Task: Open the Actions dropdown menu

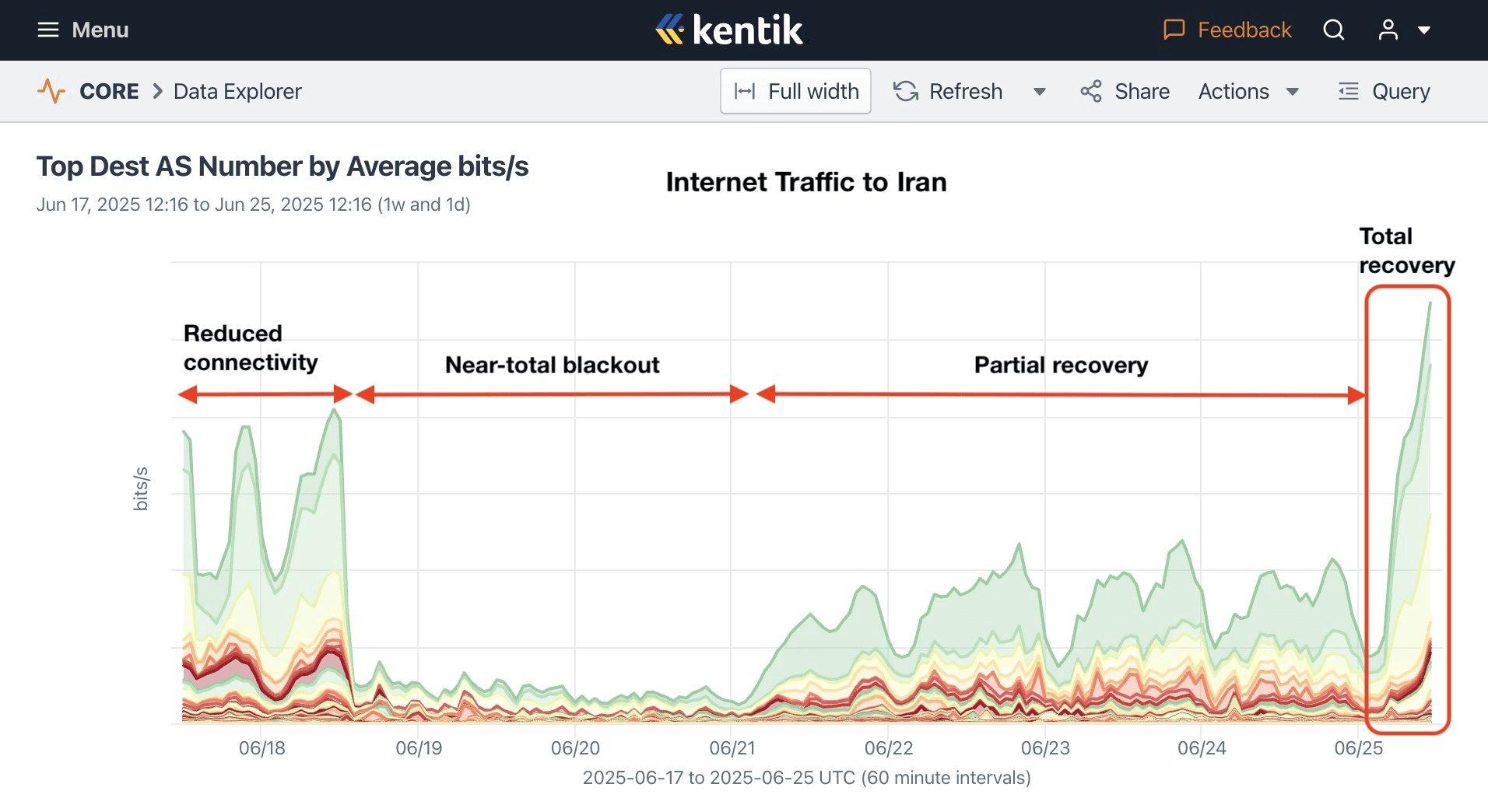Action: 1248,92
